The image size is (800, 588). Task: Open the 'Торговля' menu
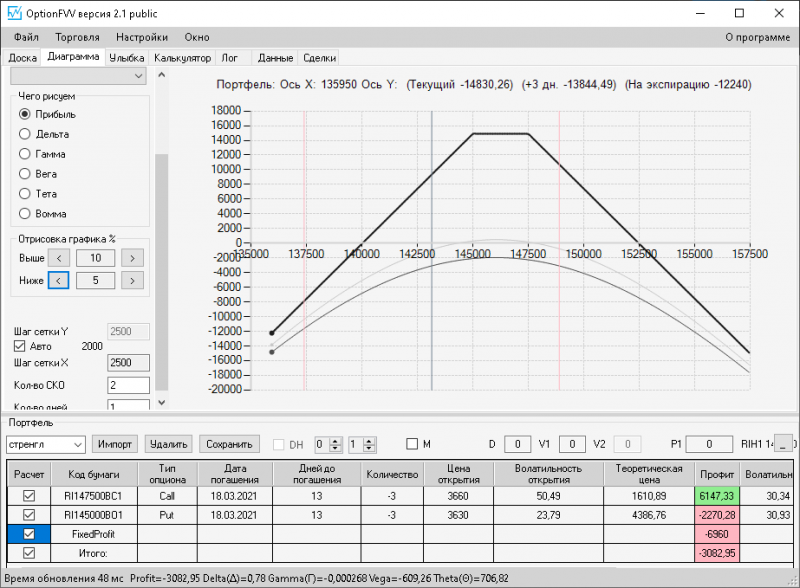click(x=77, y=37)
